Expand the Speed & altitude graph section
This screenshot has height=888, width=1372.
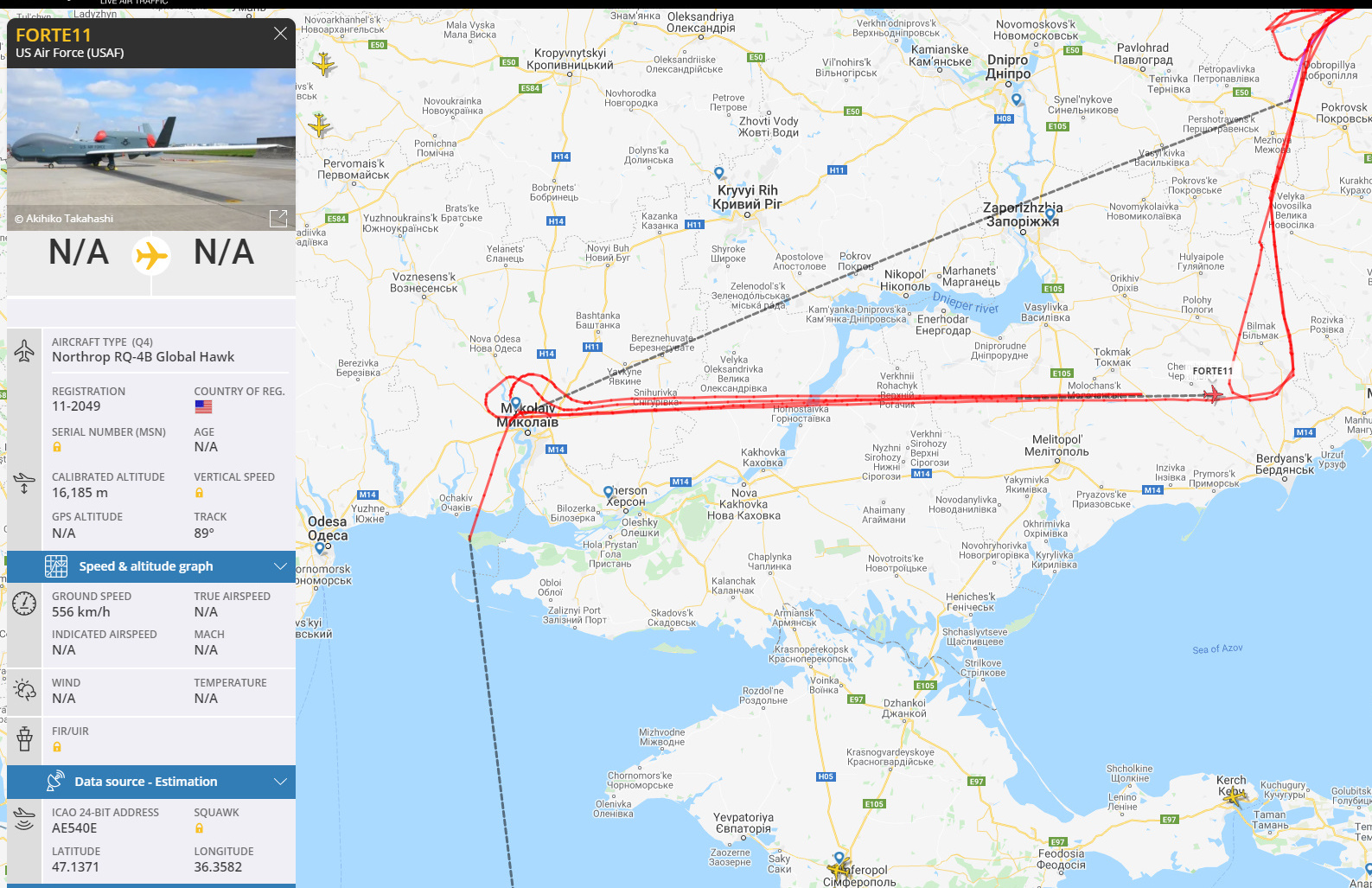(151, 566)
